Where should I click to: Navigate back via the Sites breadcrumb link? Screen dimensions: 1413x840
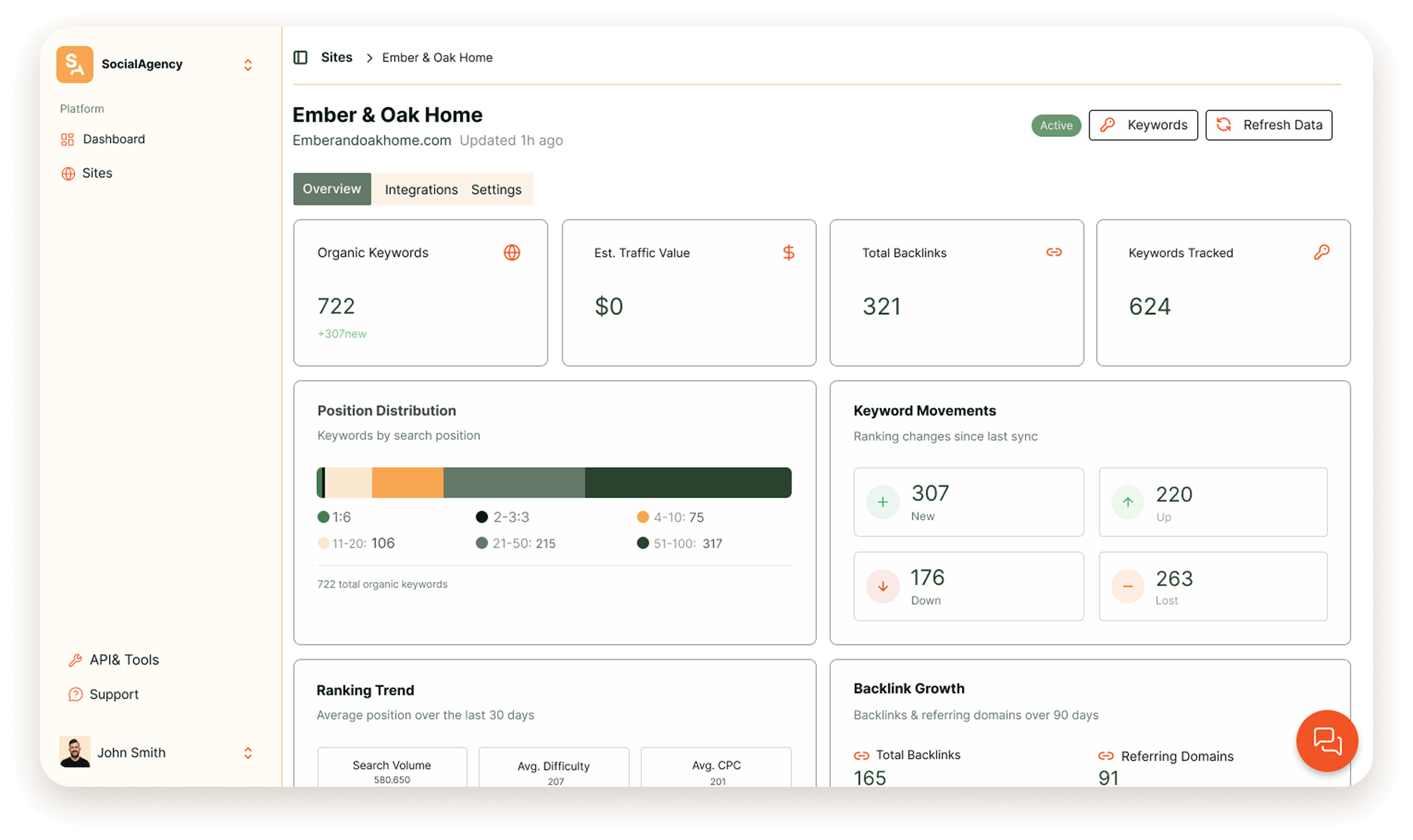click(x=336, y=57)
